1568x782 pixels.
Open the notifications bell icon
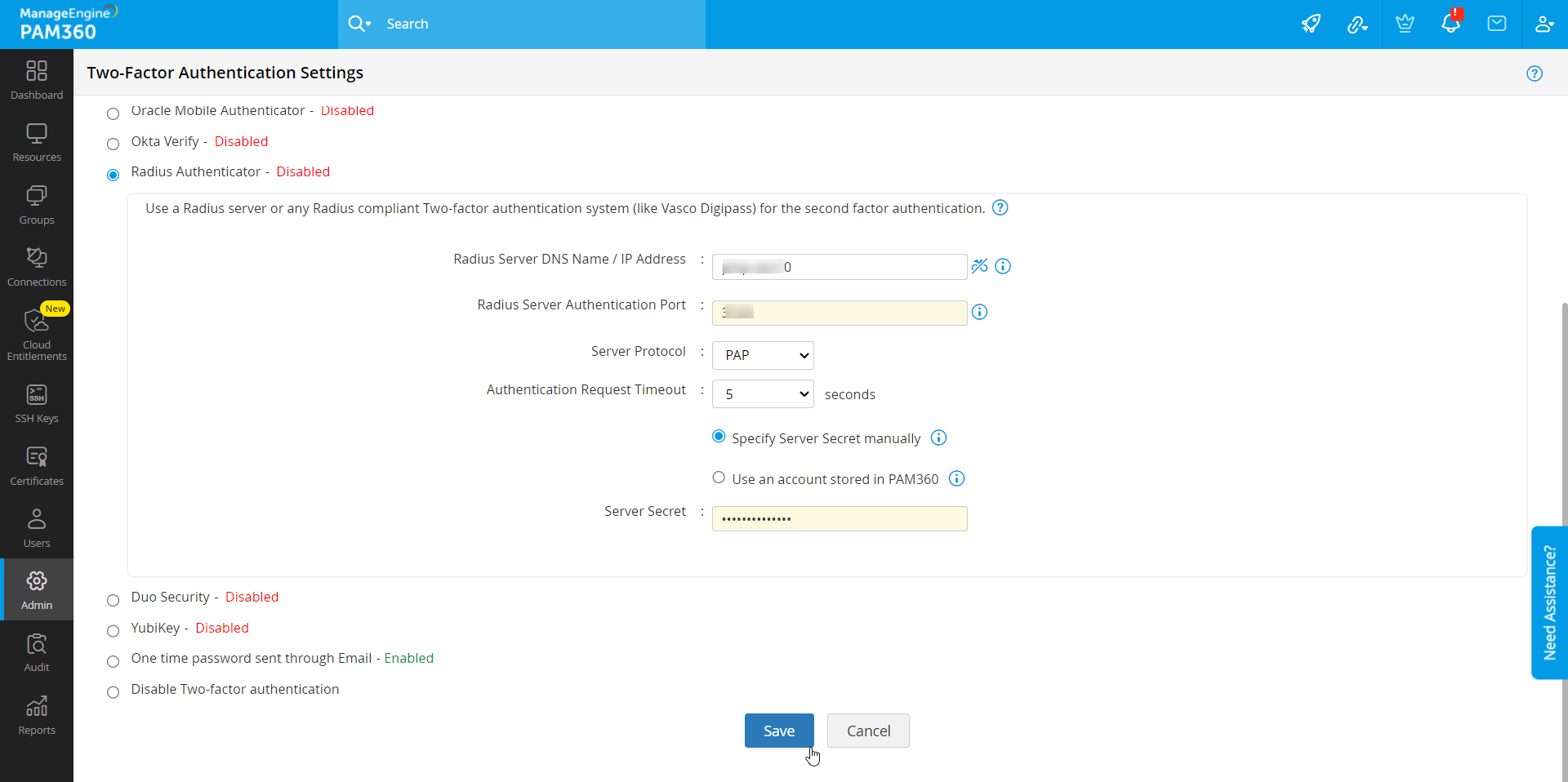1450,23
